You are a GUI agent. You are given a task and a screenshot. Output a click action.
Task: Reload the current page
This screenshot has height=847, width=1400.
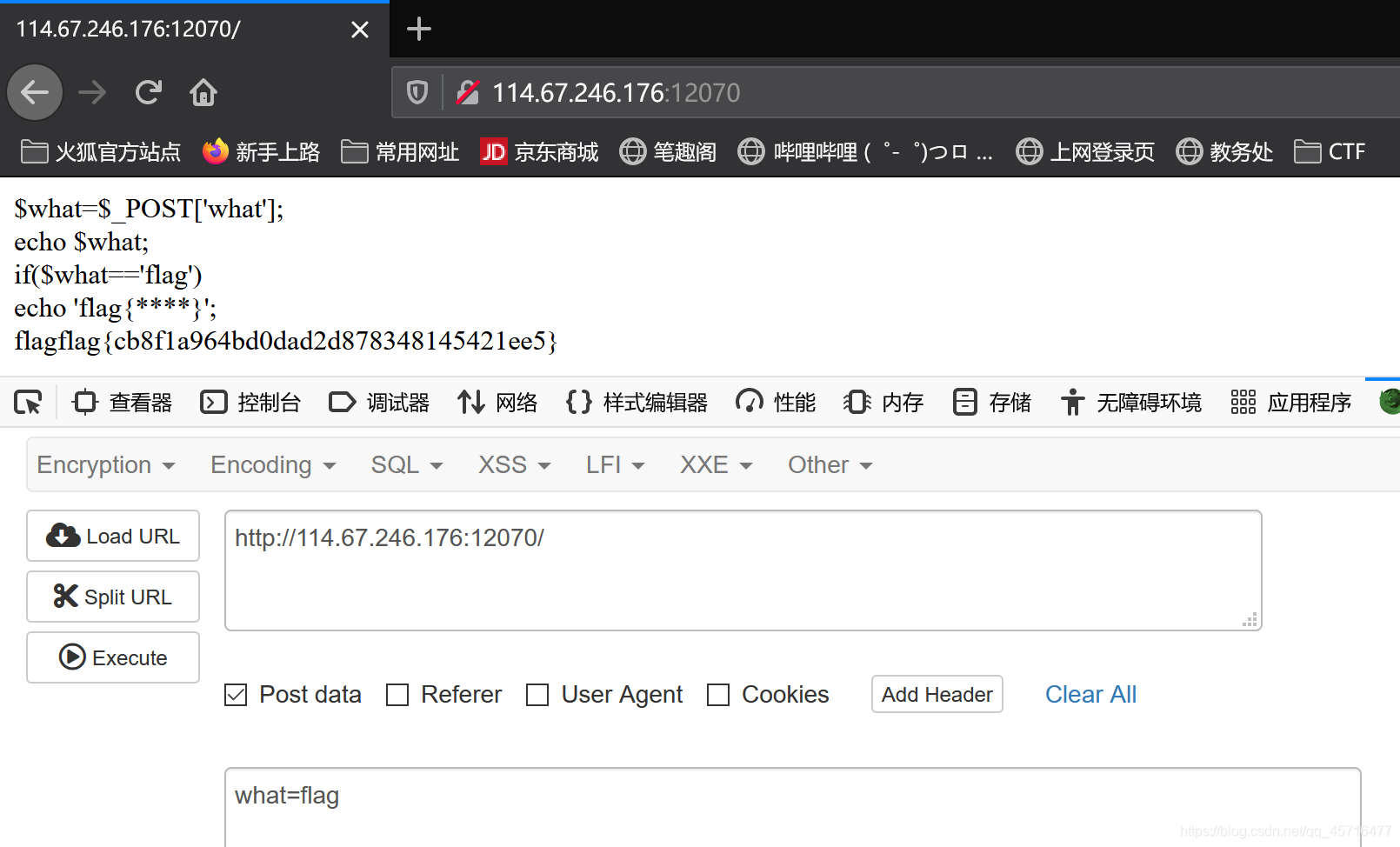pos(148,92)
